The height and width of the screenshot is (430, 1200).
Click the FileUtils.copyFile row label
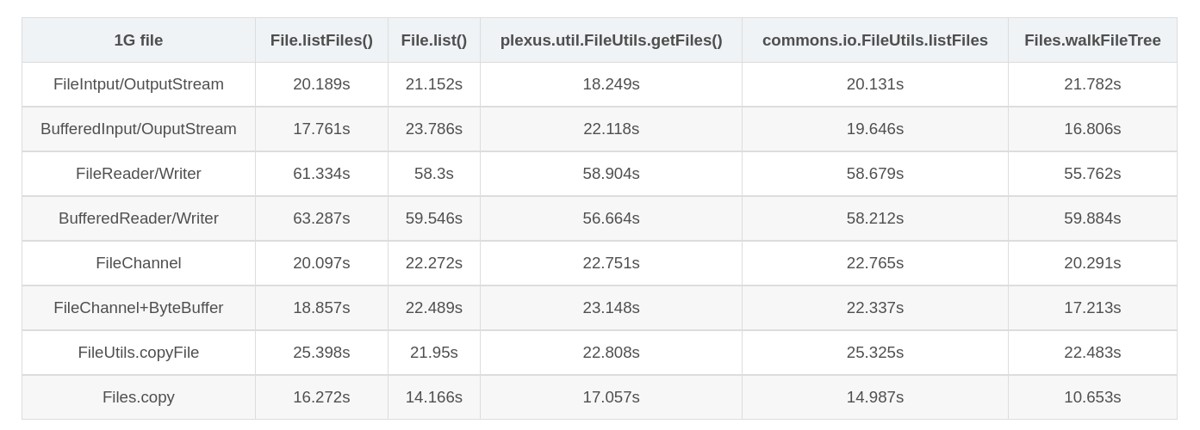pyautogui.click(x=138, y=352)
